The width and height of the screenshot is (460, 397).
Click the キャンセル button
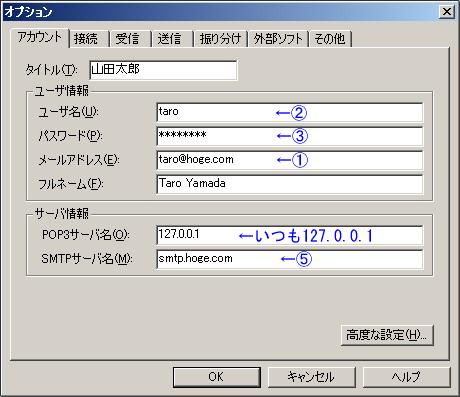point(311,377)
